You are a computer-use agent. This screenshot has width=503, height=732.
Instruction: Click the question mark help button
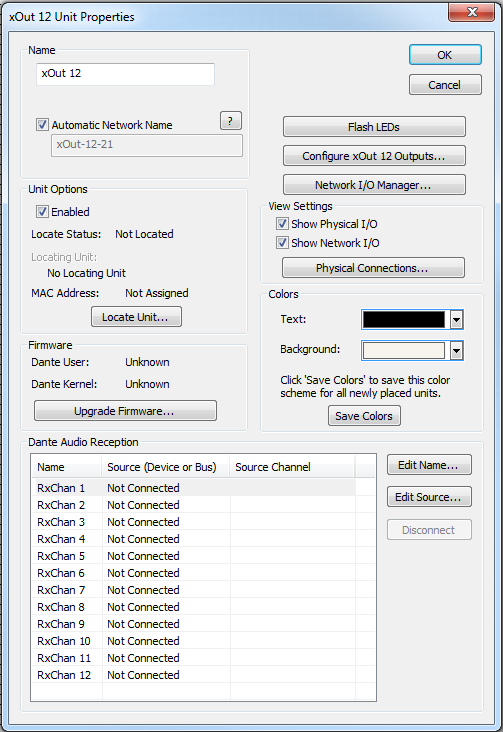[231, 121]
